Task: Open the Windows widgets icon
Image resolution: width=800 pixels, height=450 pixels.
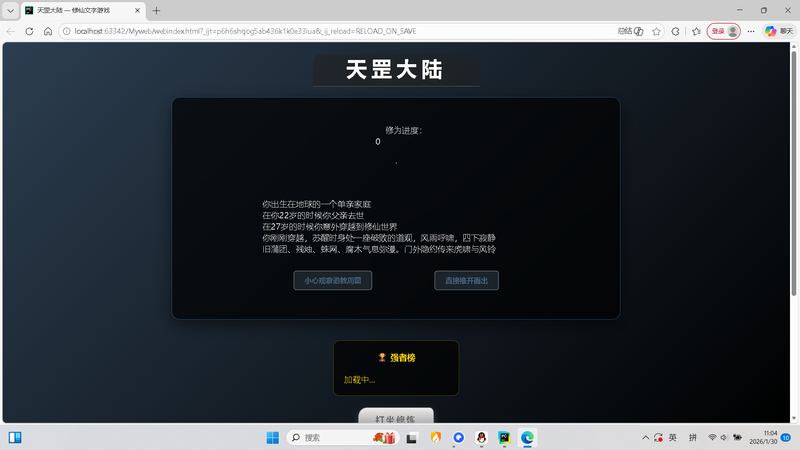Action: 15,437
